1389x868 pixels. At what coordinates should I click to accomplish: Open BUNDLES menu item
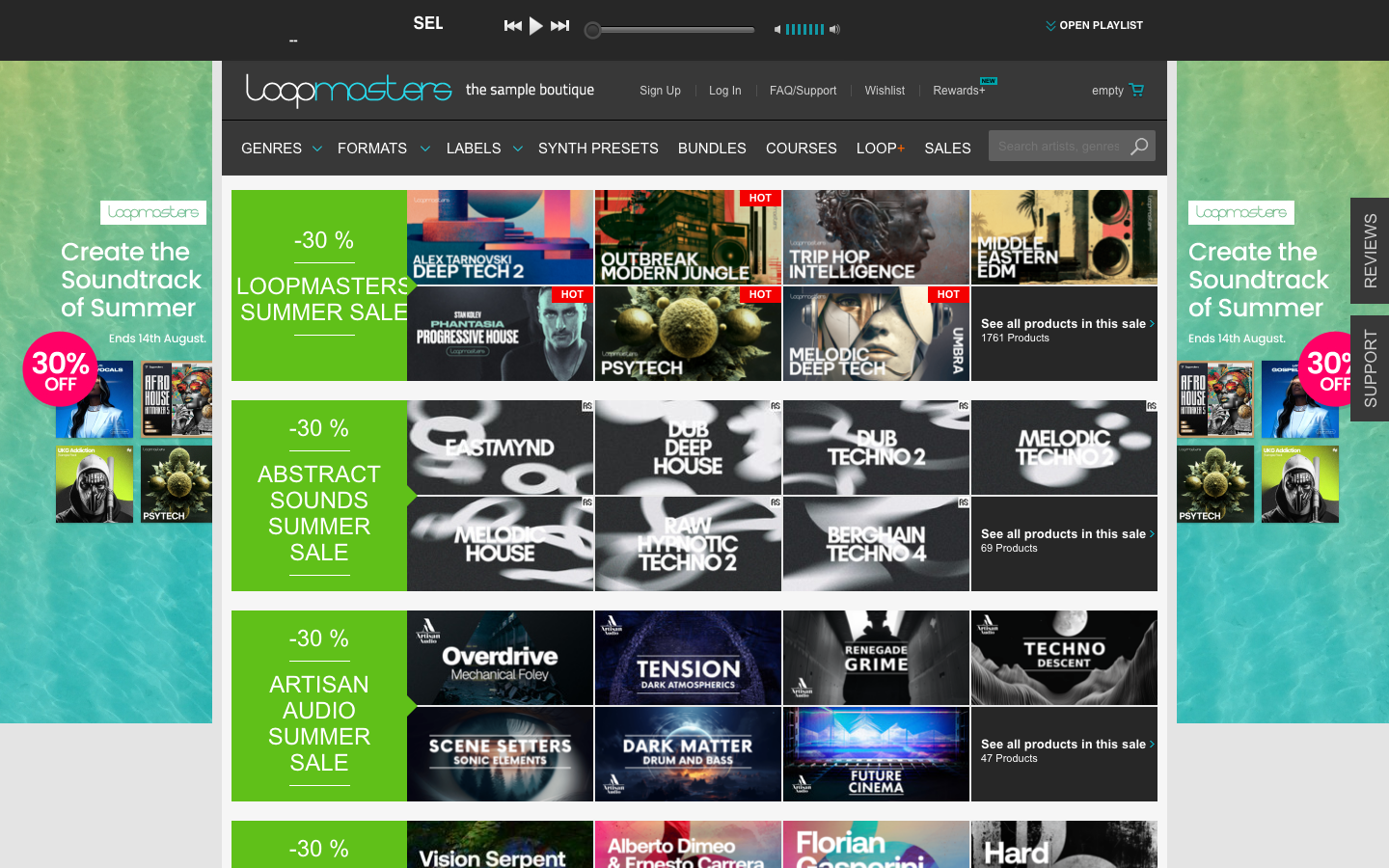[x=712, y=149]
